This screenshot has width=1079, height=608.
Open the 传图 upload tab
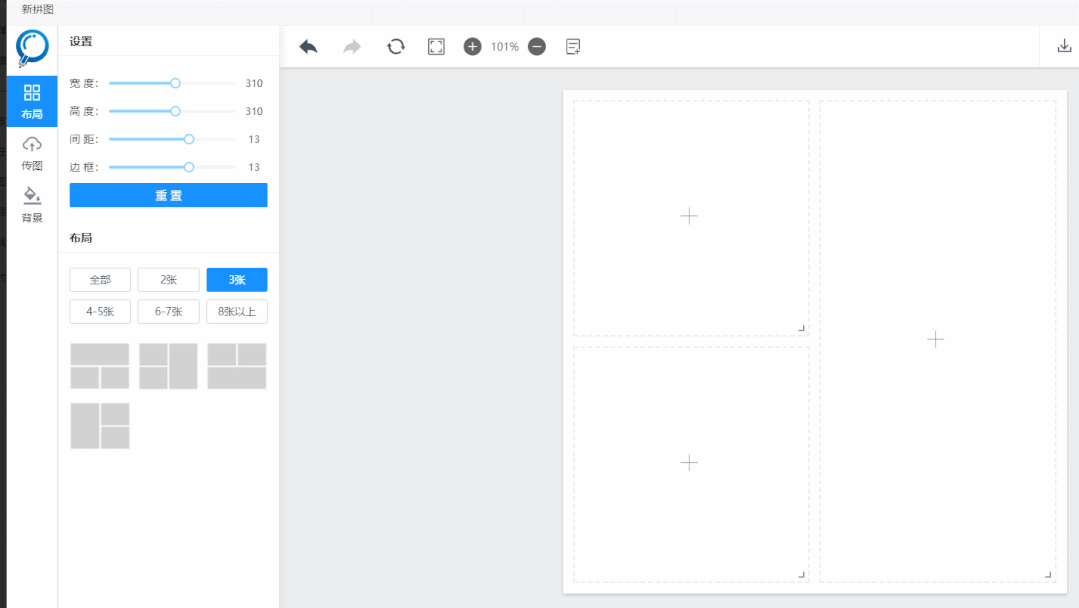tap(32, 153)
